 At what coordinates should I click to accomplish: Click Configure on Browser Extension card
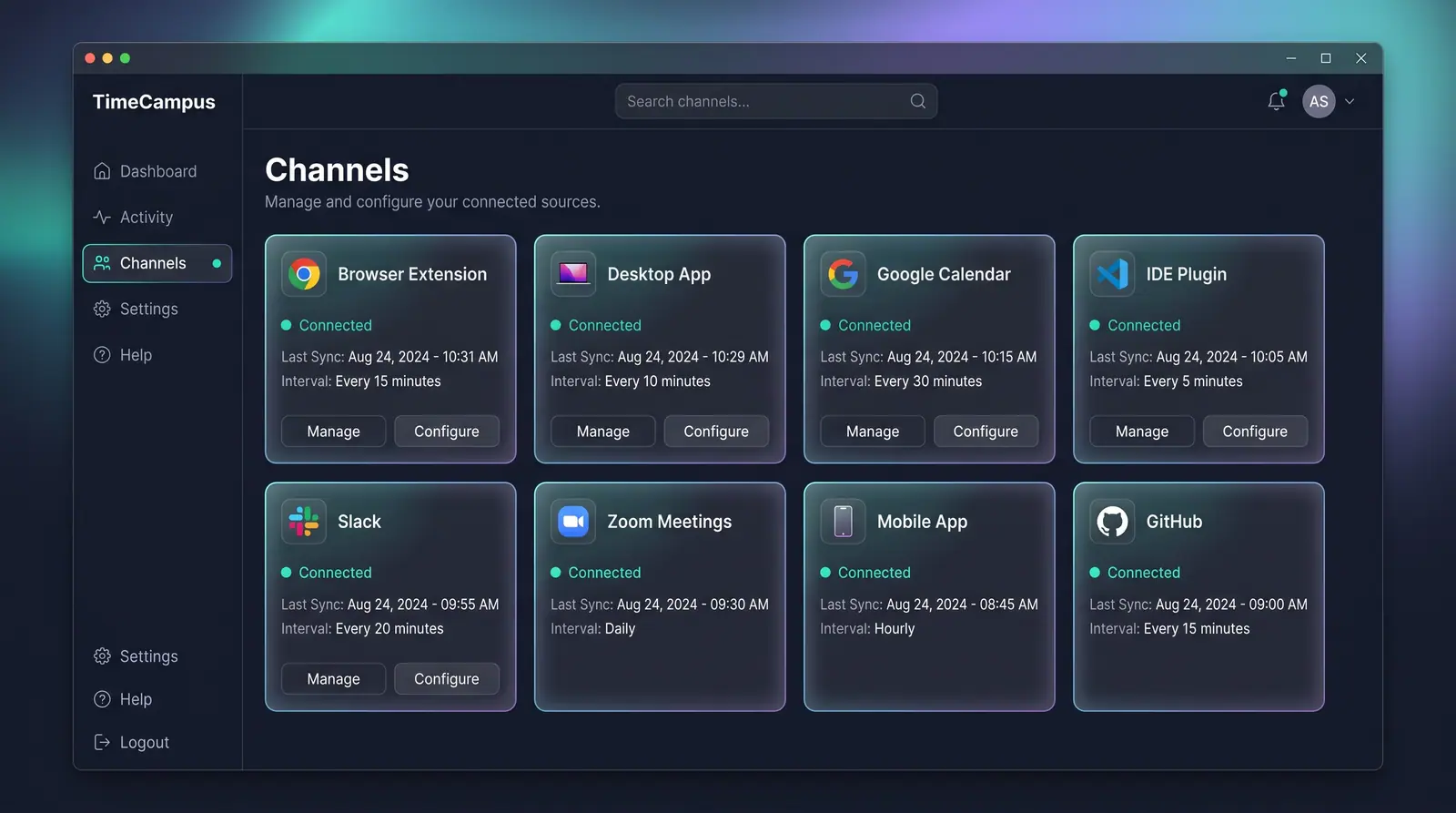click(446, 431)
